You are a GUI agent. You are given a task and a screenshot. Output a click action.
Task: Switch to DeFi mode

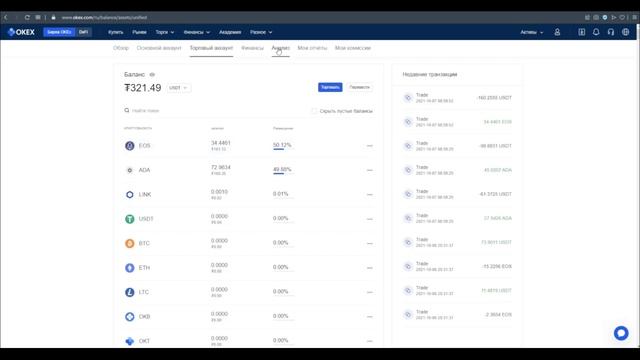[x=83, y=32]
